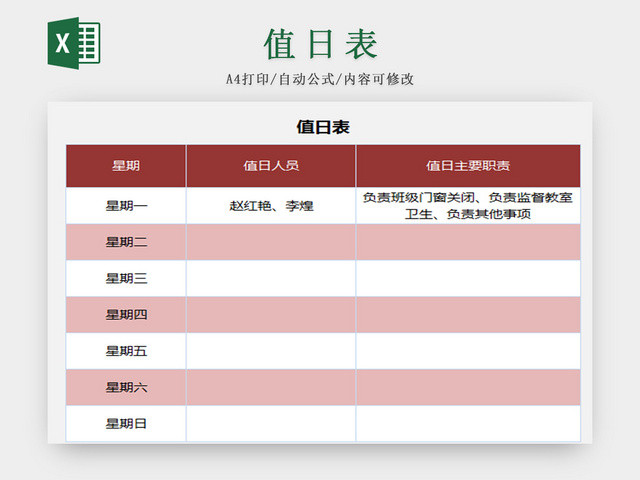
Task: Click the green Excel logo icon
Action: pyautogui.click(x=74, y=43)
